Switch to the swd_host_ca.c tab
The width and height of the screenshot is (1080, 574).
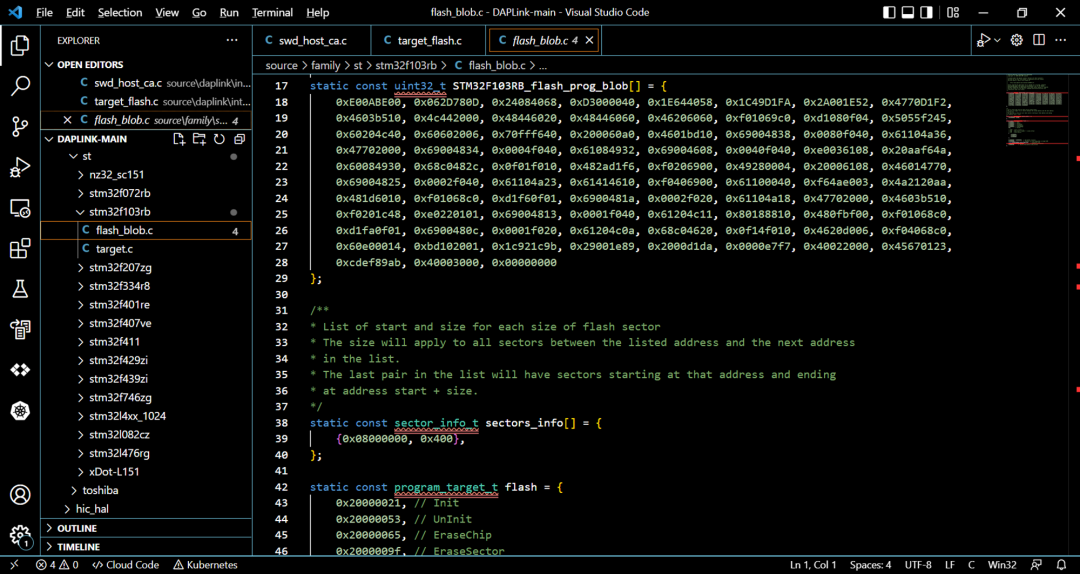point(311,41)
